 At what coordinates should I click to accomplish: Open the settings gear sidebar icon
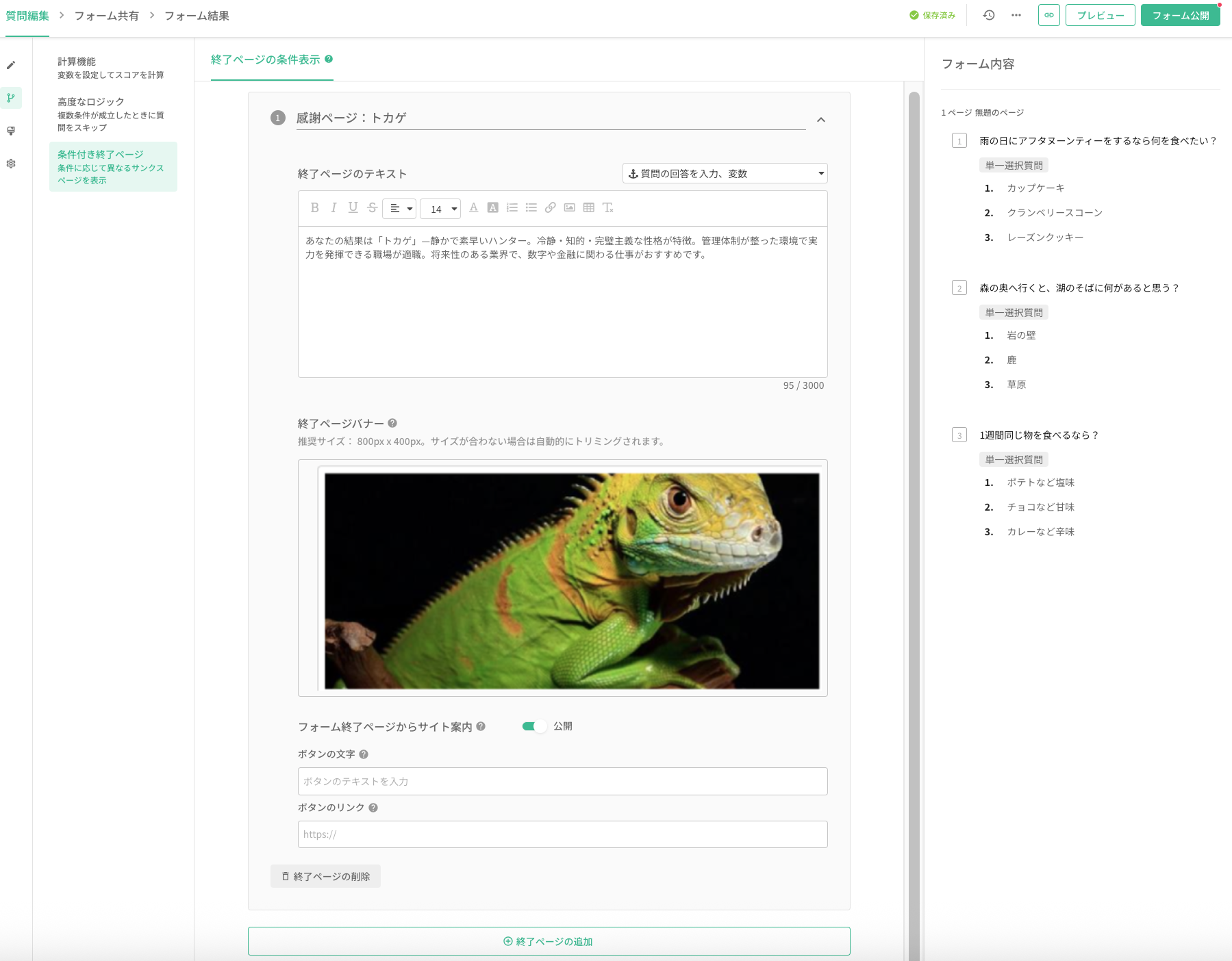(11, 164)
